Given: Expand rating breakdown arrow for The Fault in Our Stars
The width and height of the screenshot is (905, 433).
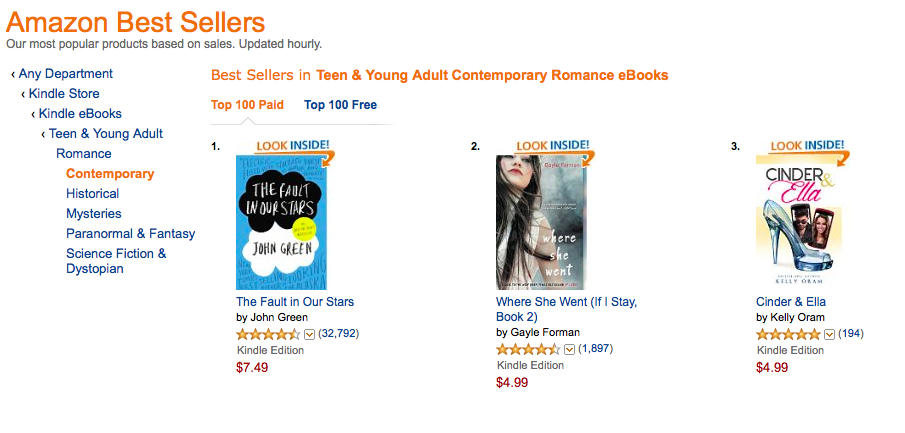Looking at the screenshot, I should tap(309, 334).
